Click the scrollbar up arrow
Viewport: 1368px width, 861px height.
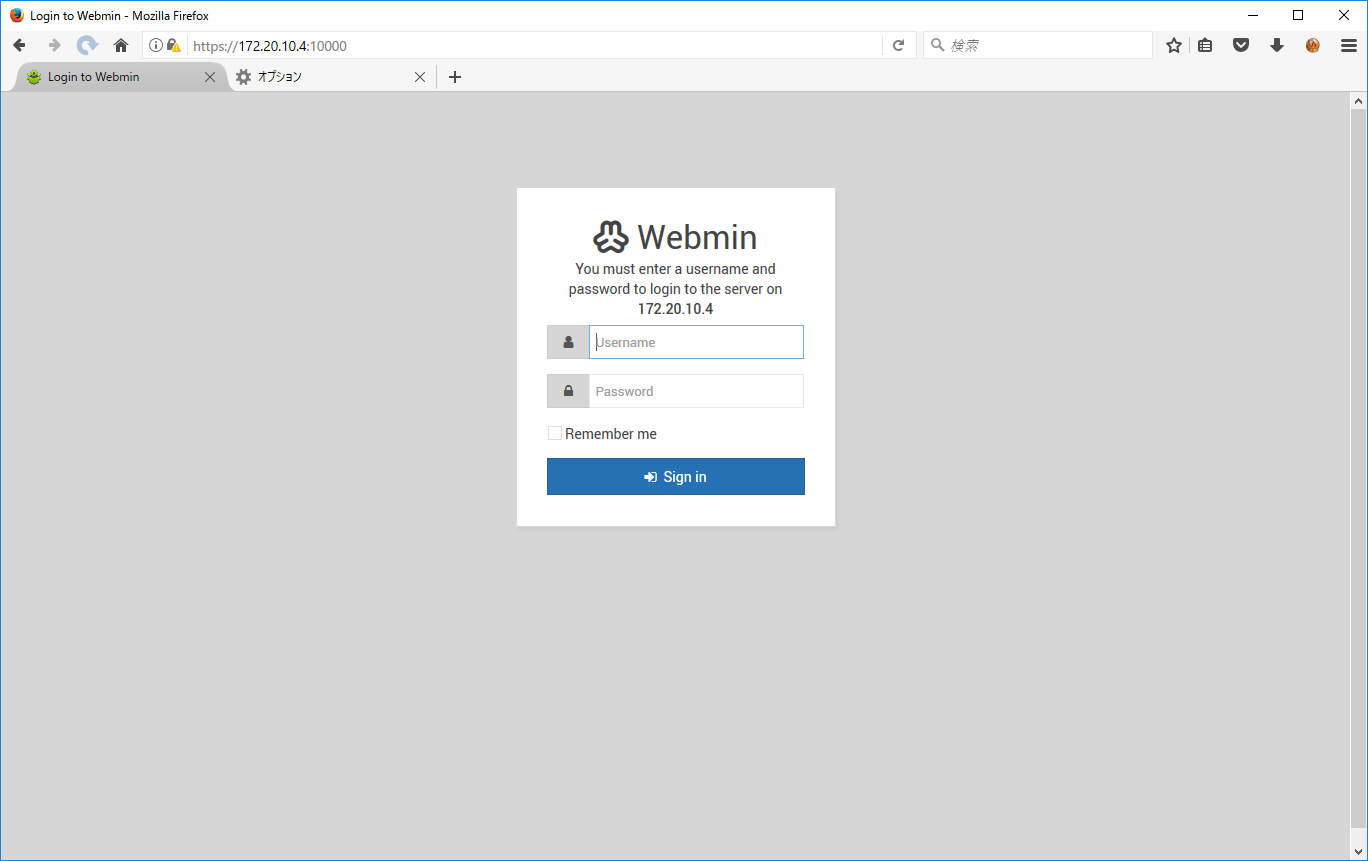[1359, 101]
